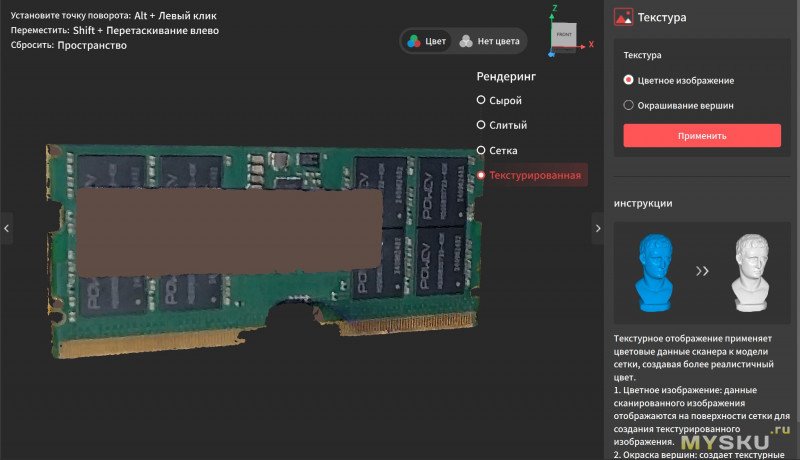Switch to Нет цвета display mode

(x=489, y=42)
